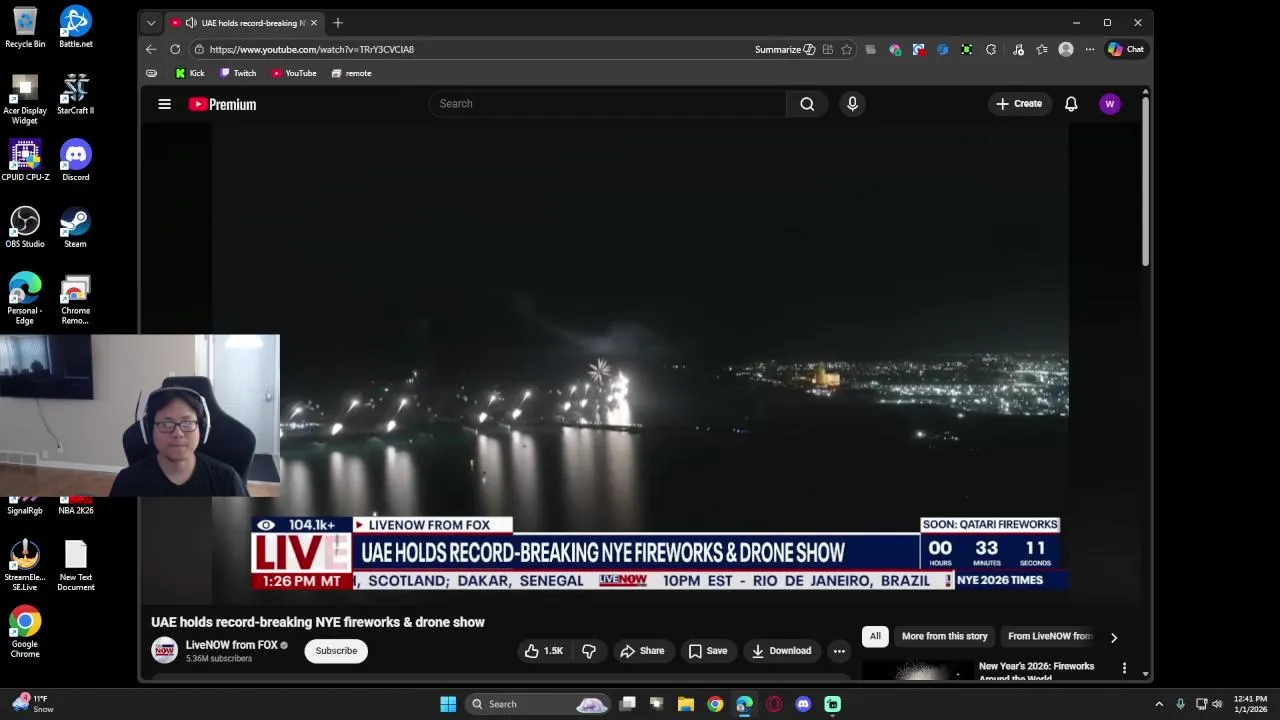This screenshot has width=1280, height=720.
Task: Click the Summarize button in address bar
Action: pyautogui.click(x=785, y=49)
